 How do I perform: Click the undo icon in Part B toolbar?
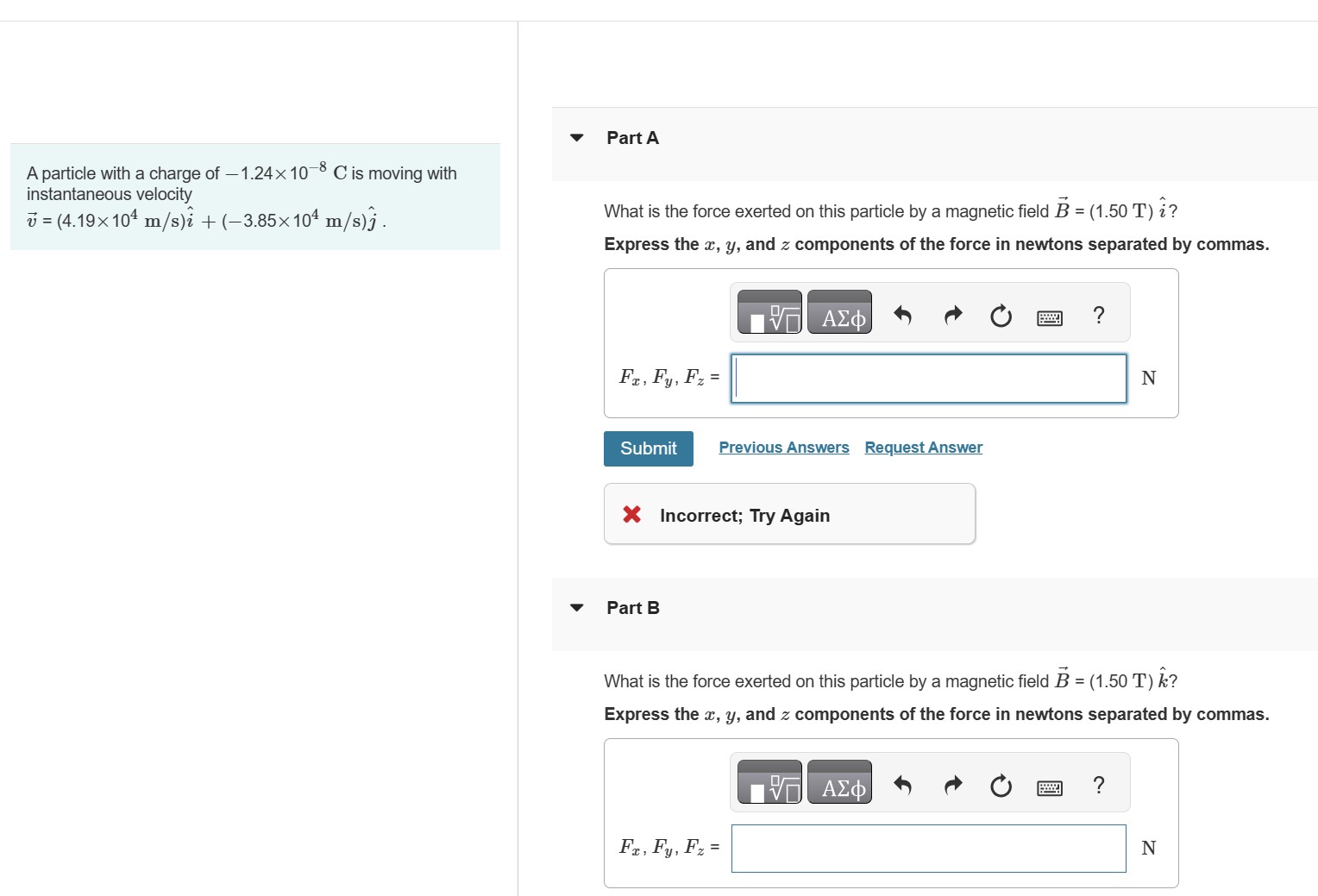click(902, 786)
